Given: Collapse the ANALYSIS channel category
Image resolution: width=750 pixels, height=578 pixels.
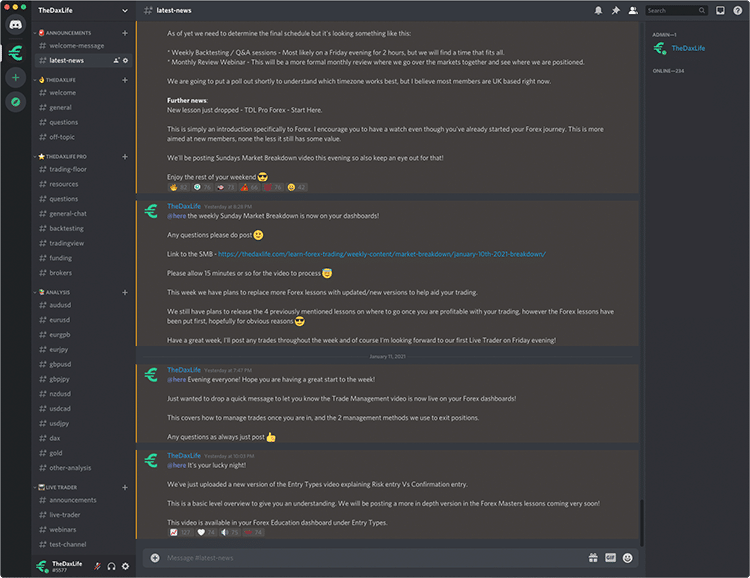Looking at the screenshot, I should (58, 292).
